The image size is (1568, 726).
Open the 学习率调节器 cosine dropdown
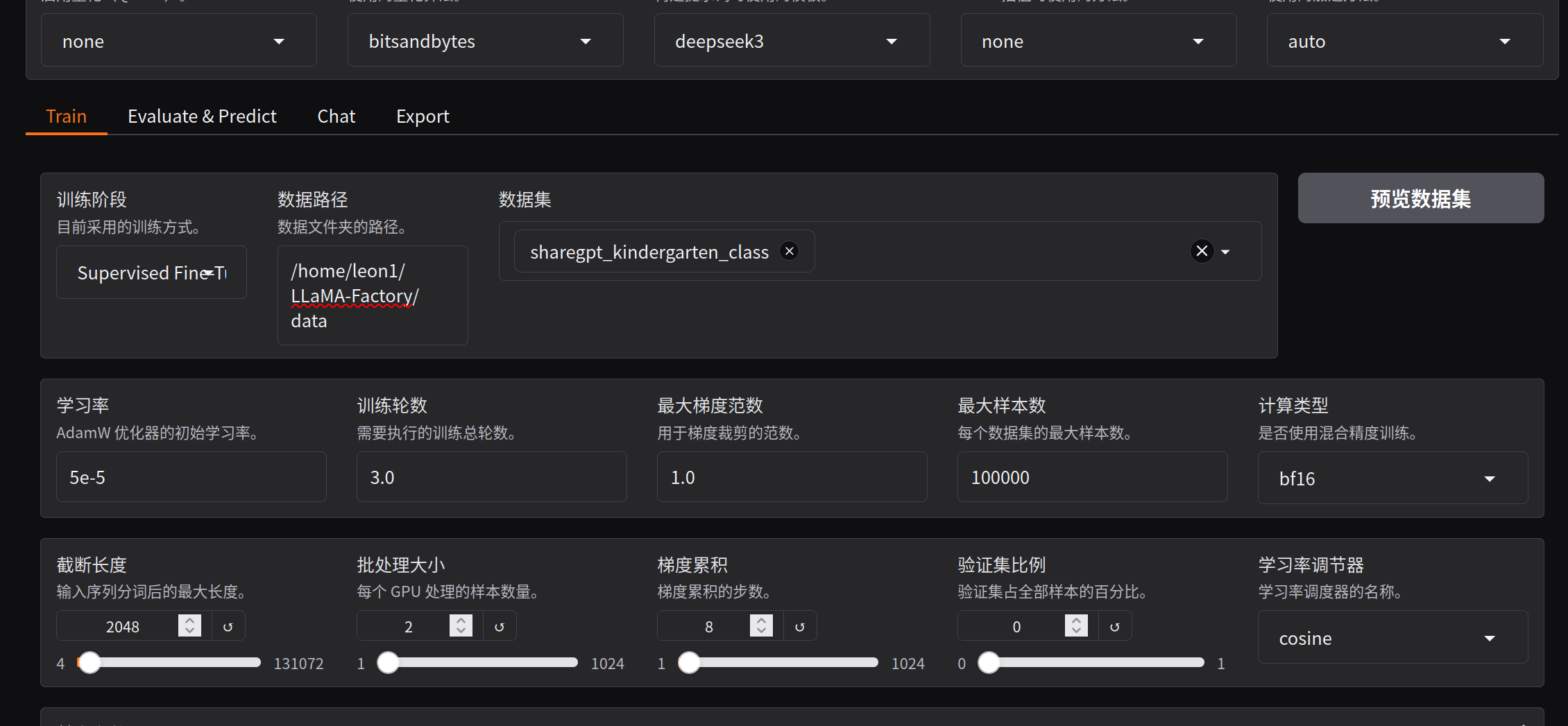click(x=1392, y=638)
